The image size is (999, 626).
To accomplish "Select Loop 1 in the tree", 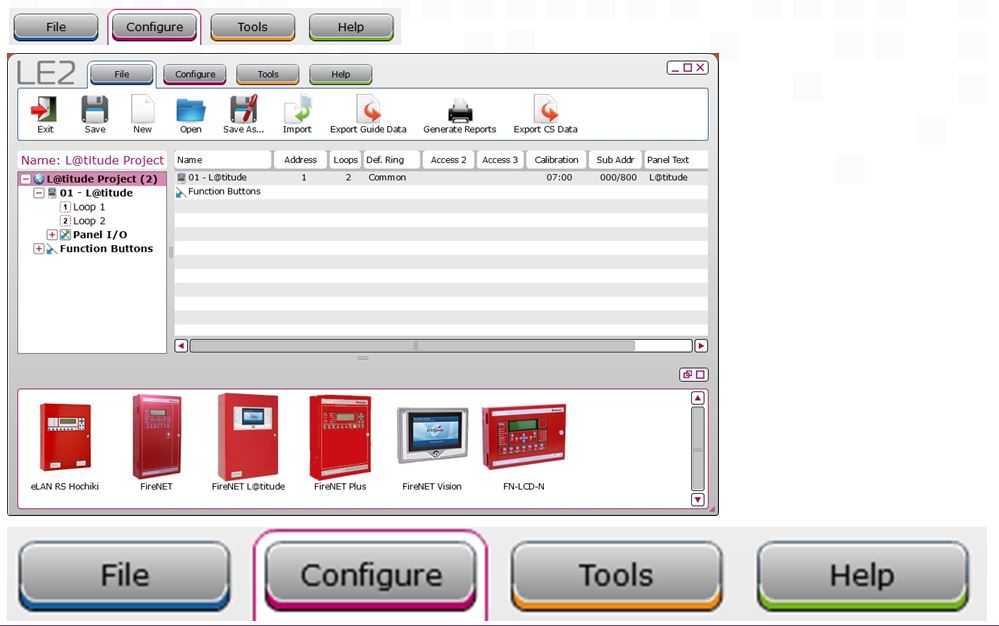I will click(89, 207).
